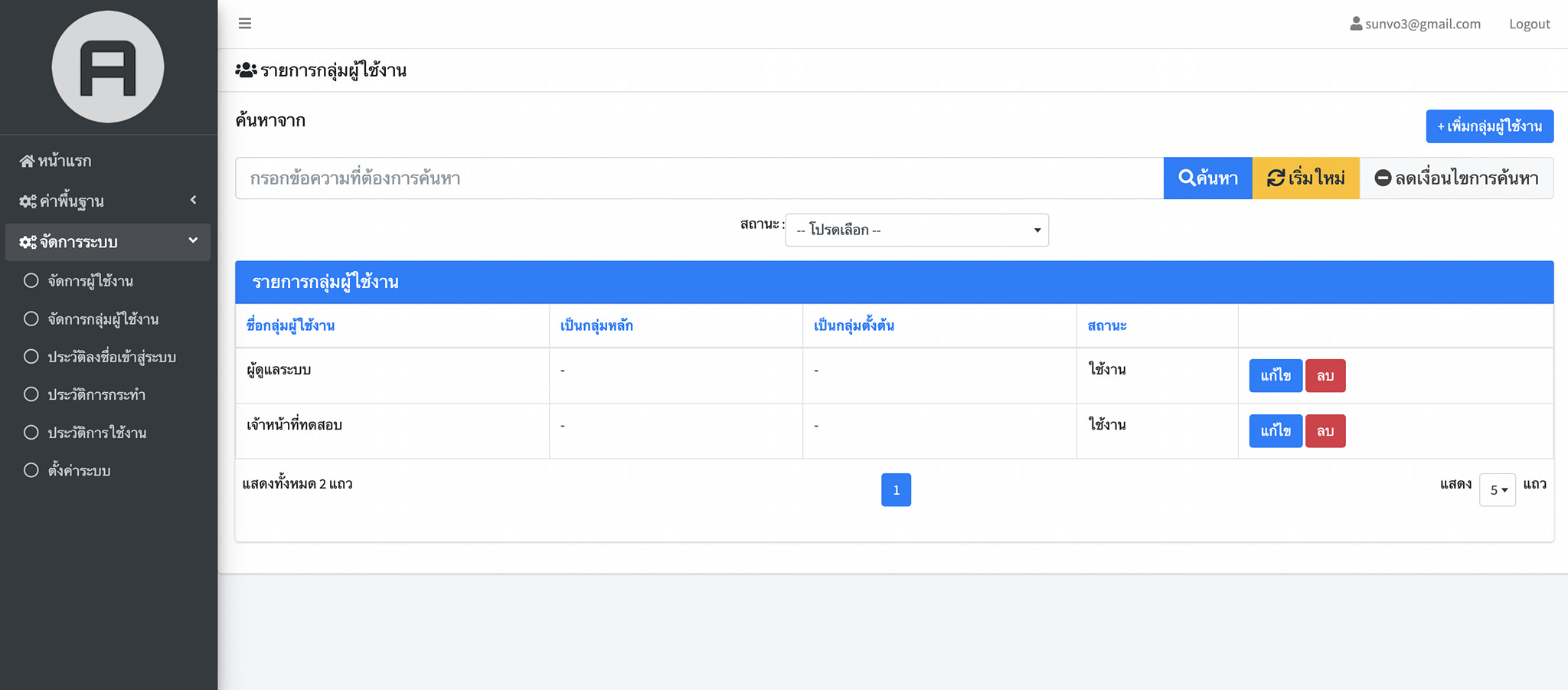This screenshot has height=690, width=1568.
Task: Click the gears icon beside ค่าพื้นฐาน
Action: [28, 201]
